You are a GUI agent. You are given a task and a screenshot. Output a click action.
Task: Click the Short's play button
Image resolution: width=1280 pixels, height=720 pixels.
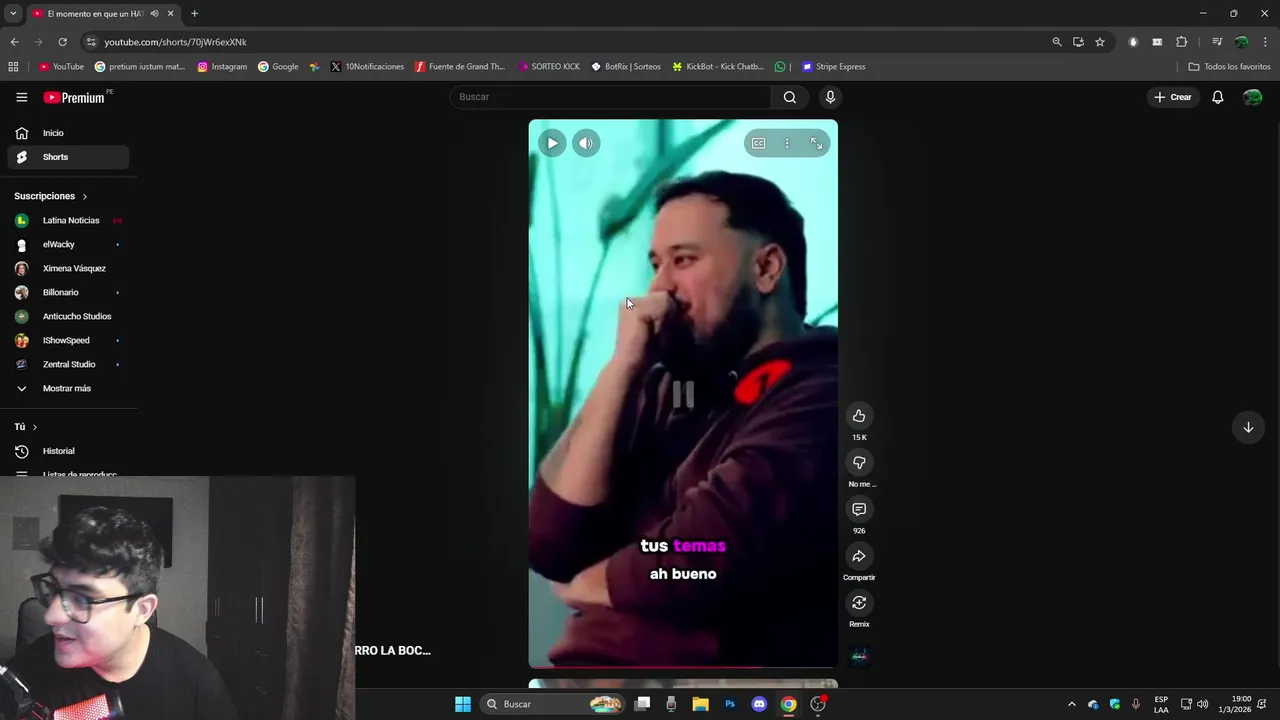tap(552, 143)
